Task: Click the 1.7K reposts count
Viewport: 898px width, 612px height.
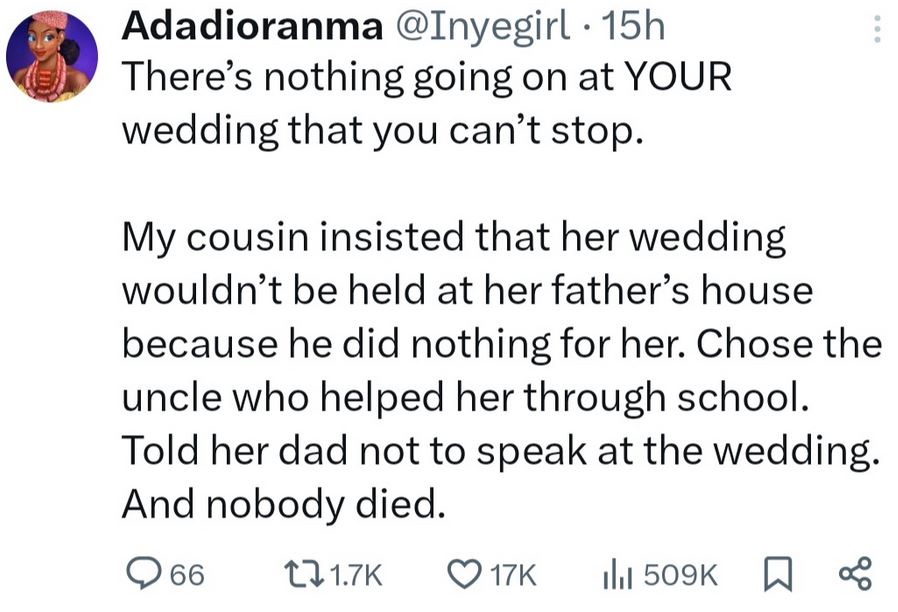Action: tap(355, 574)
